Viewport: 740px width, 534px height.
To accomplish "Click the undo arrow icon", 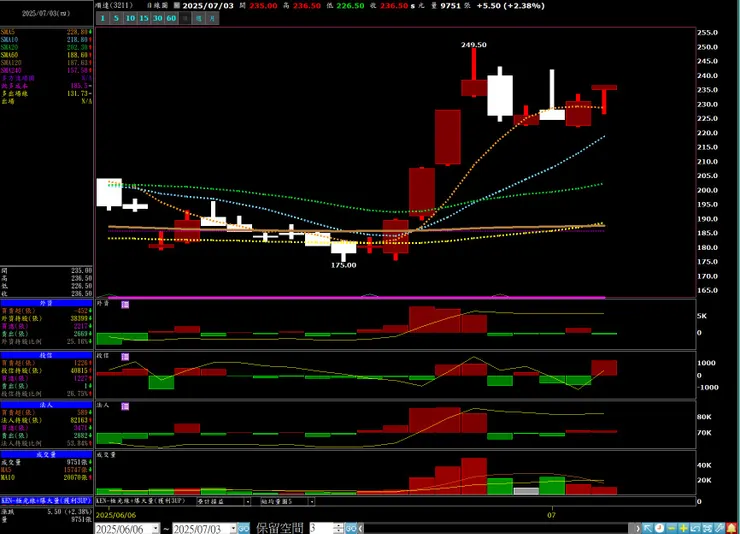I will pyautogui.click(x=695, y=528).
